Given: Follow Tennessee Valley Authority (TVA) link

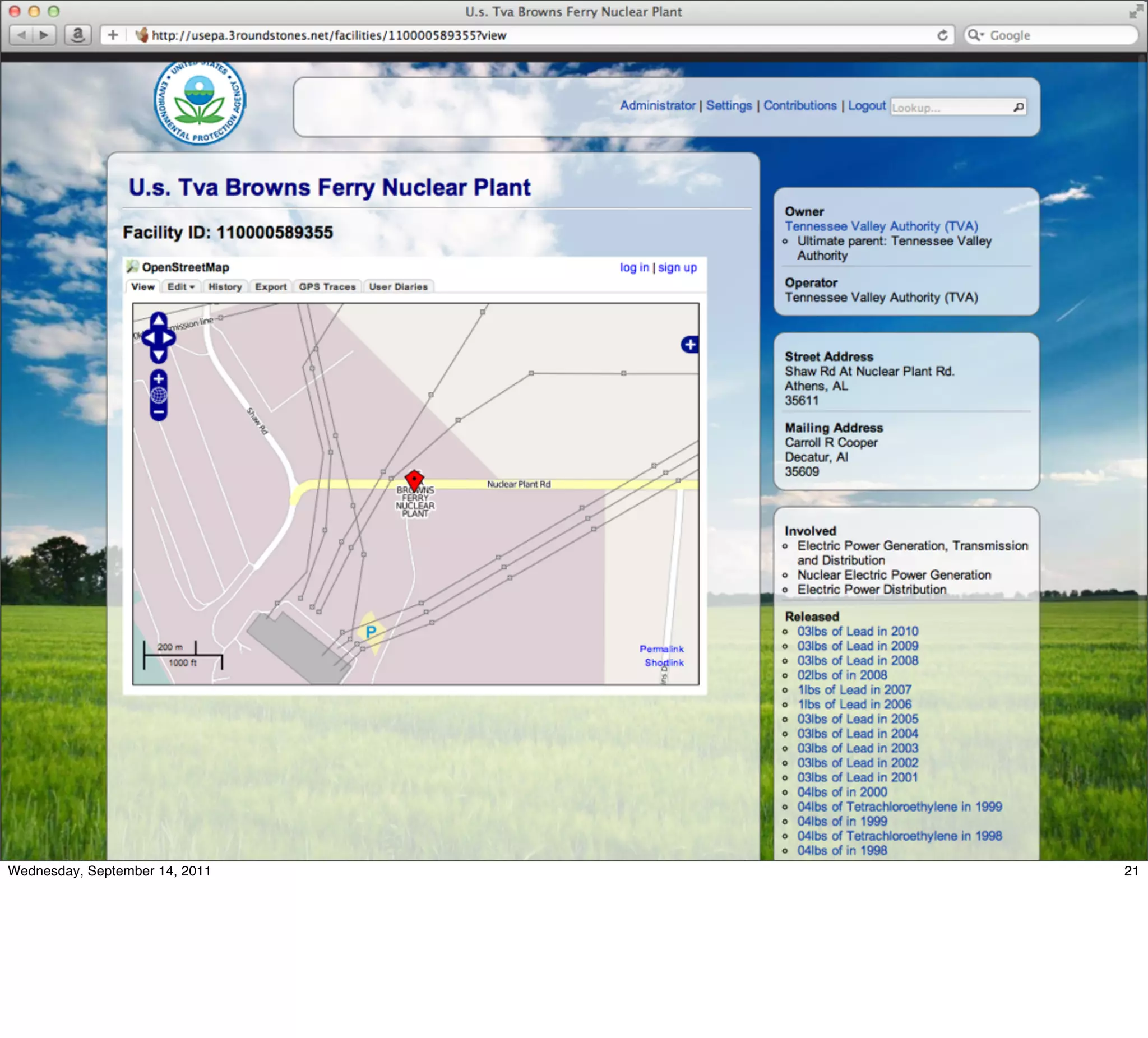Looking at the screenshot, I should (881, 226).
